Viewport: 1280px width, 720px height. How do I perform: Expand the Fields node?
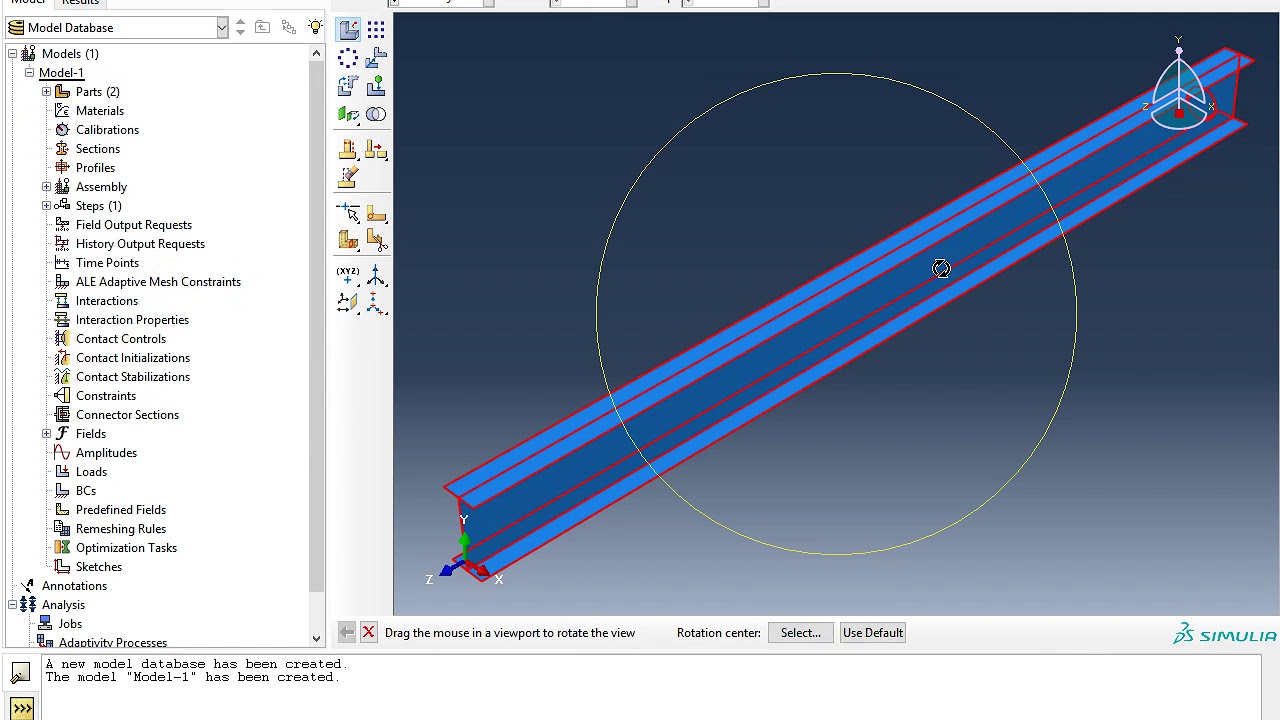coord(46,434)
